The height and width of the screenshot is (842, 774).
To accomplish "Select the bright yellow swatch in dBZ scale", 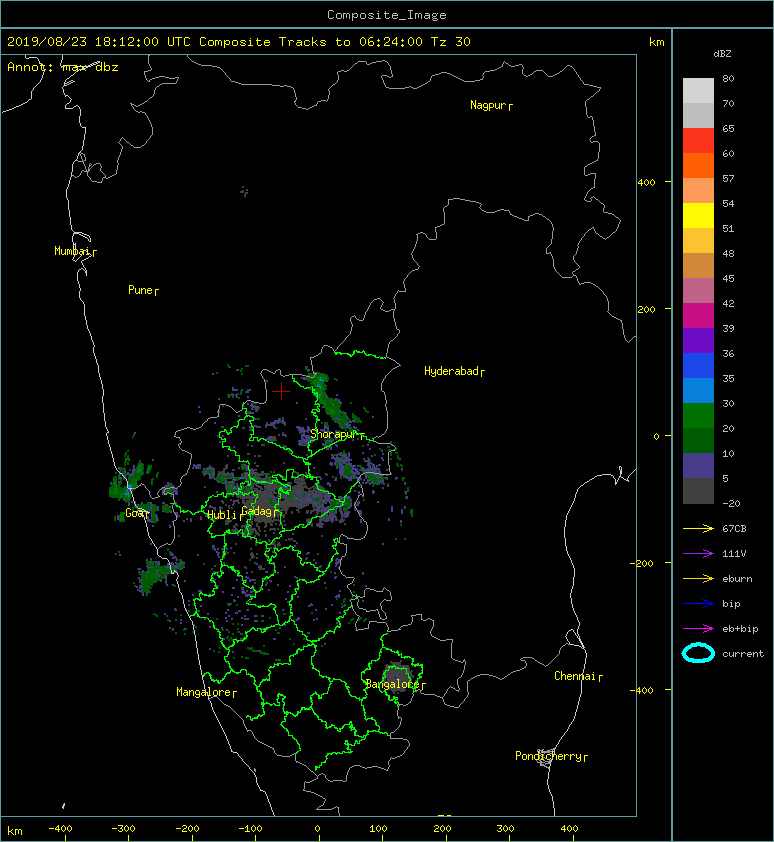I will point(698,215).
